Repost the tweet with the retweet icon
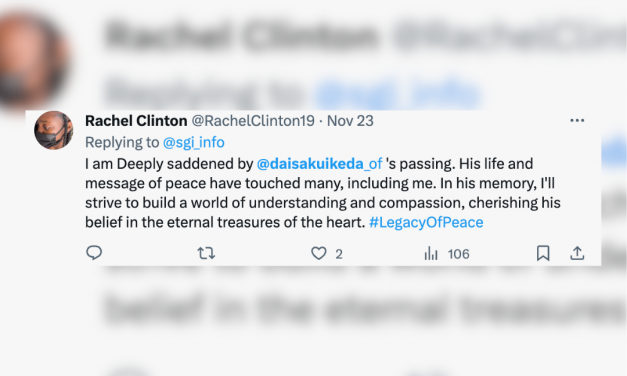The height and width of the screenshot is (376, 627). point(206,253)
